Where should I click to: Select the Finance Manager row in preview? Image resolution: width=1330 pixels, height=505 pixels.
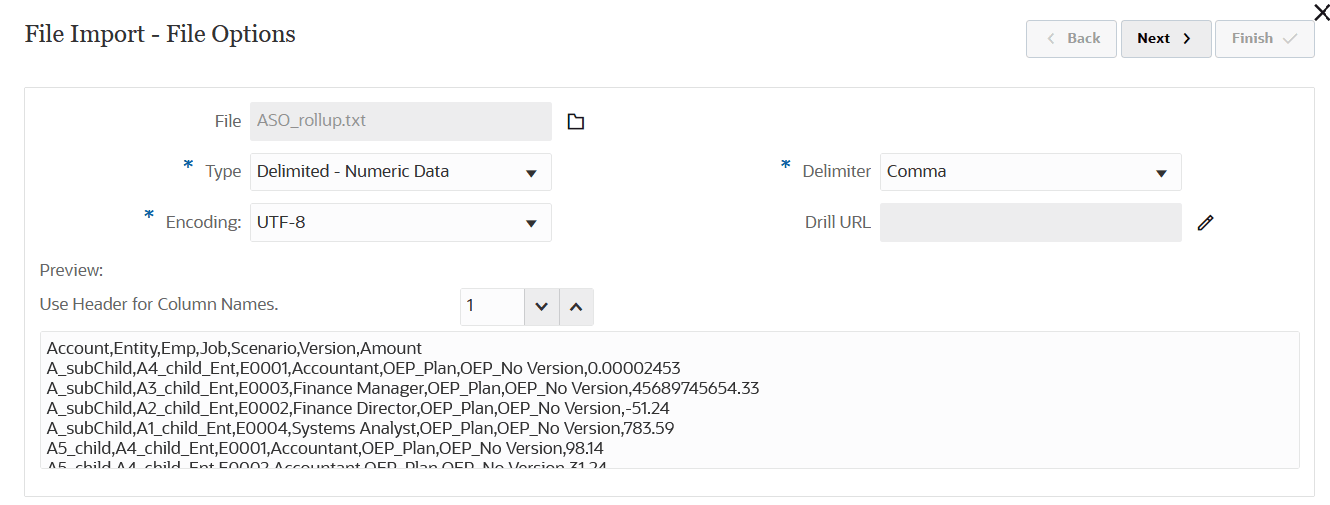[403, 388]
